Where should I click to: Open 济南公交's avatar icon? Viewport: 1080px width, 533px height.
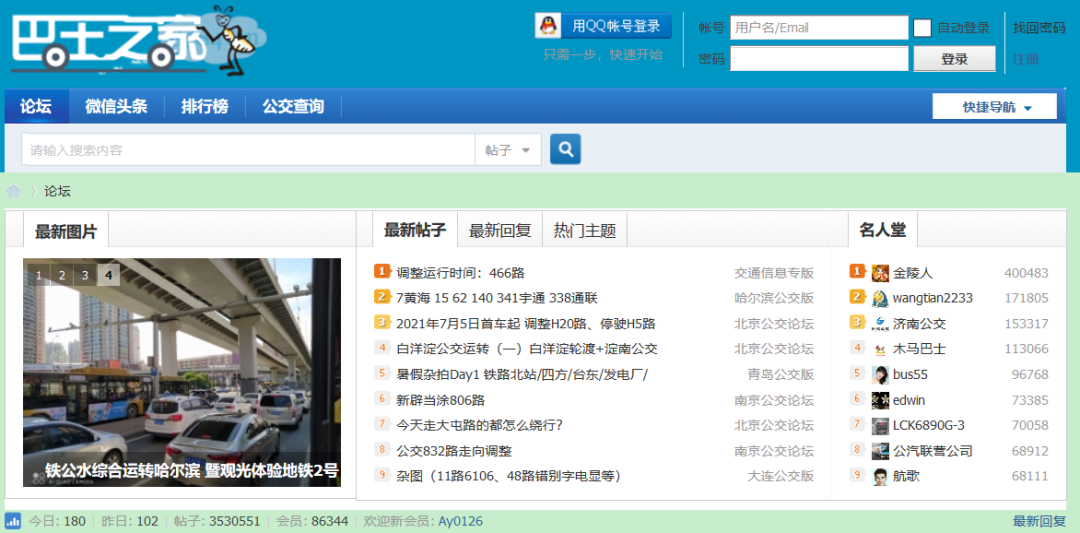(x=880, y=324)
